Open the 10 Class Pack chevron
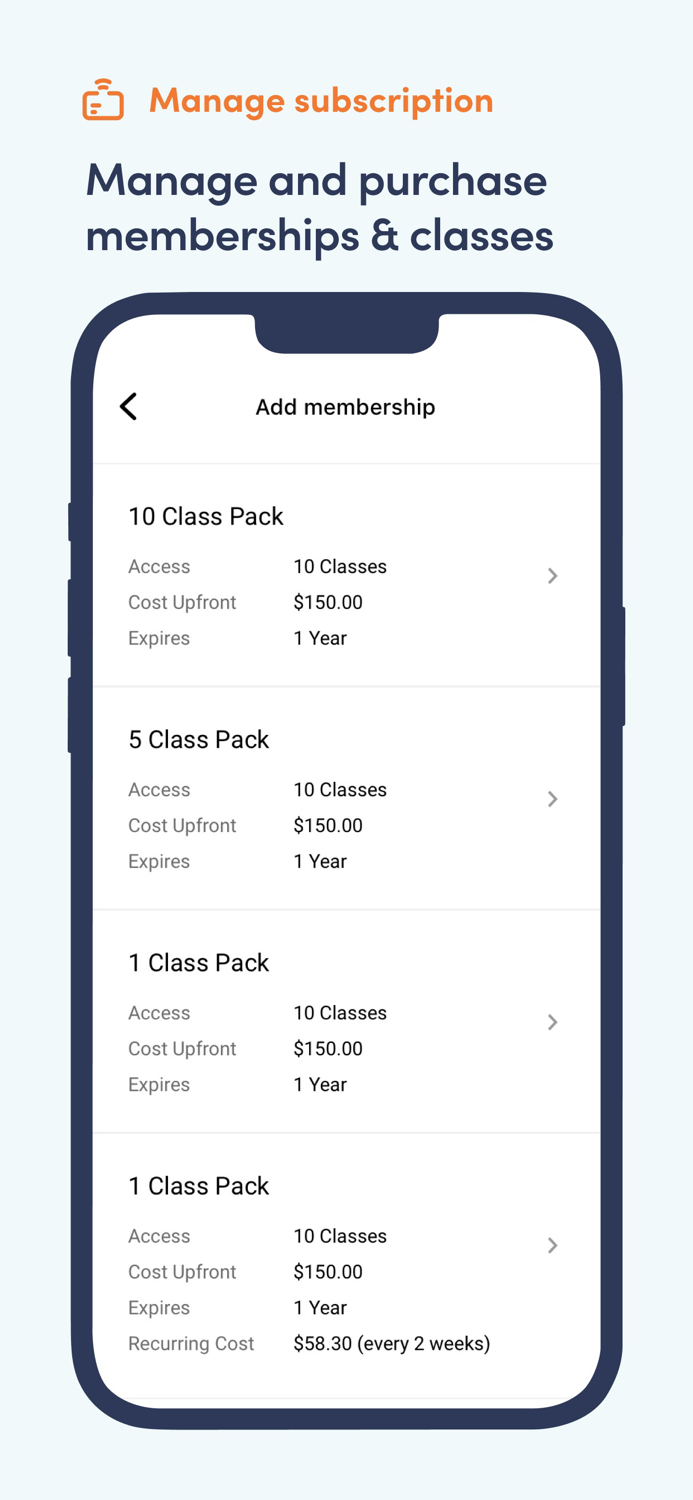The image size is (693, 1500). 552,576
